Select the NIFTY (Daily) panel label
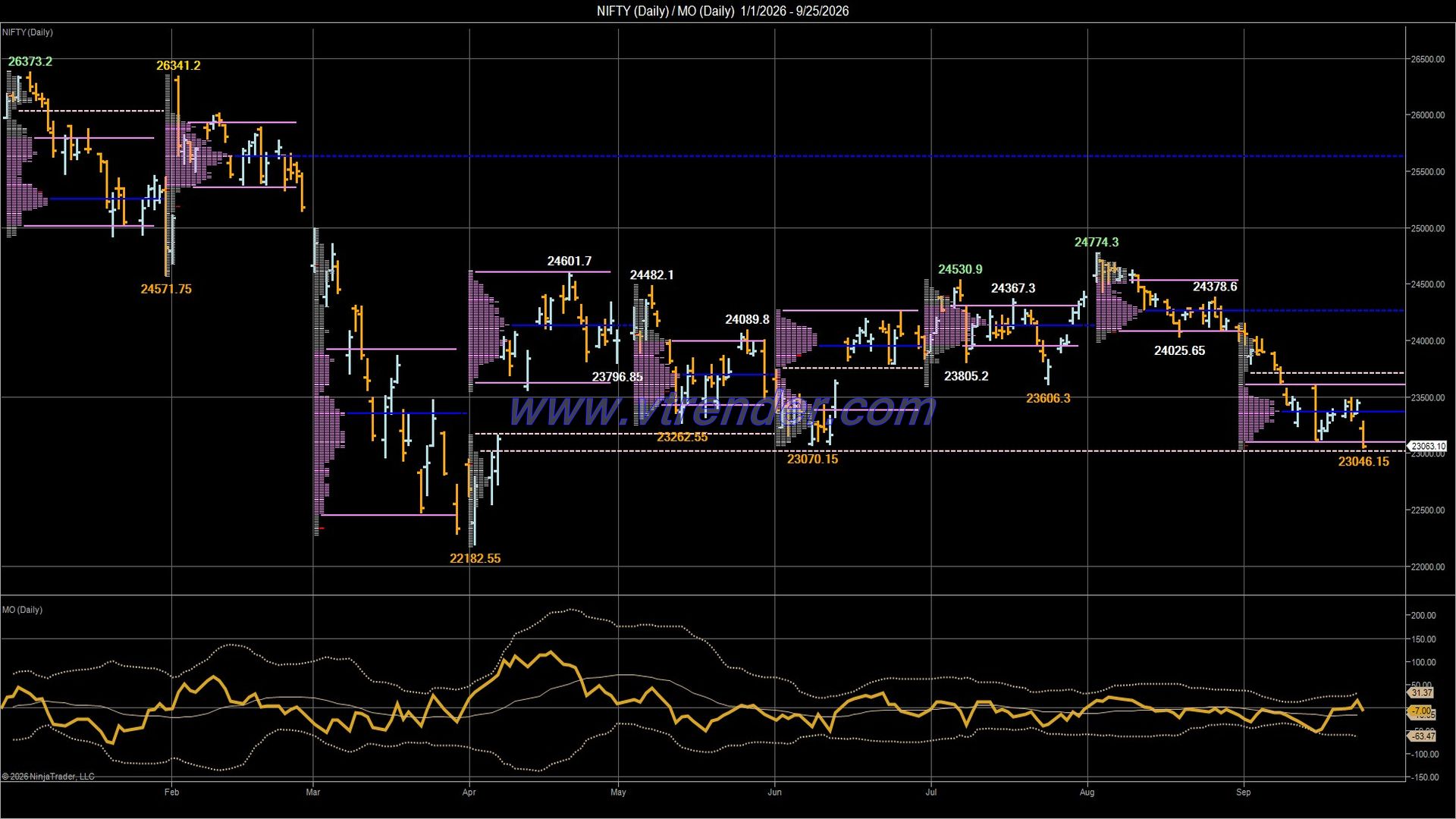This screenshot has width=1456, height=819. click(x=27, y=33)
